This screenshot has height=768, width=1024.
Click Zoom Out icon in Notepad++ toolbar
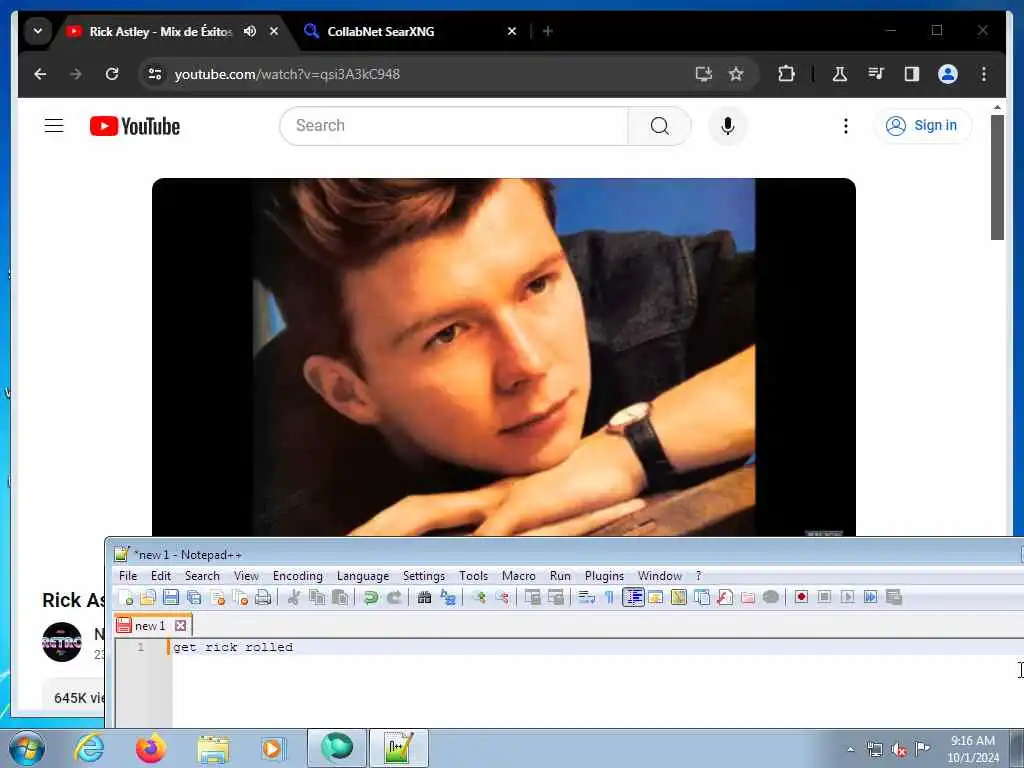(502, 597)
